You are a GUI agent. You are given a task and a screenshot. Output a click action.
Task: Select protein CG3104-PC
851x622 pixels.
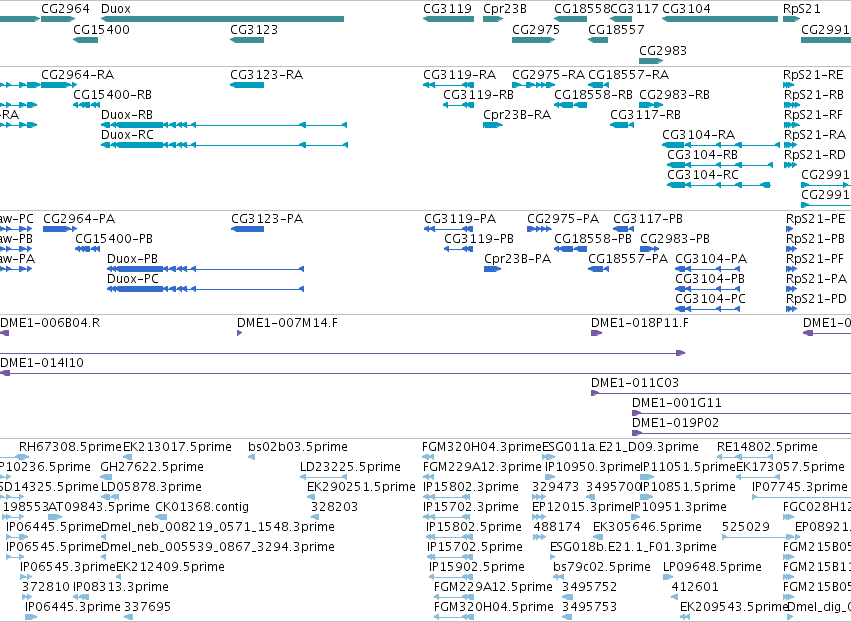(708, 309)
